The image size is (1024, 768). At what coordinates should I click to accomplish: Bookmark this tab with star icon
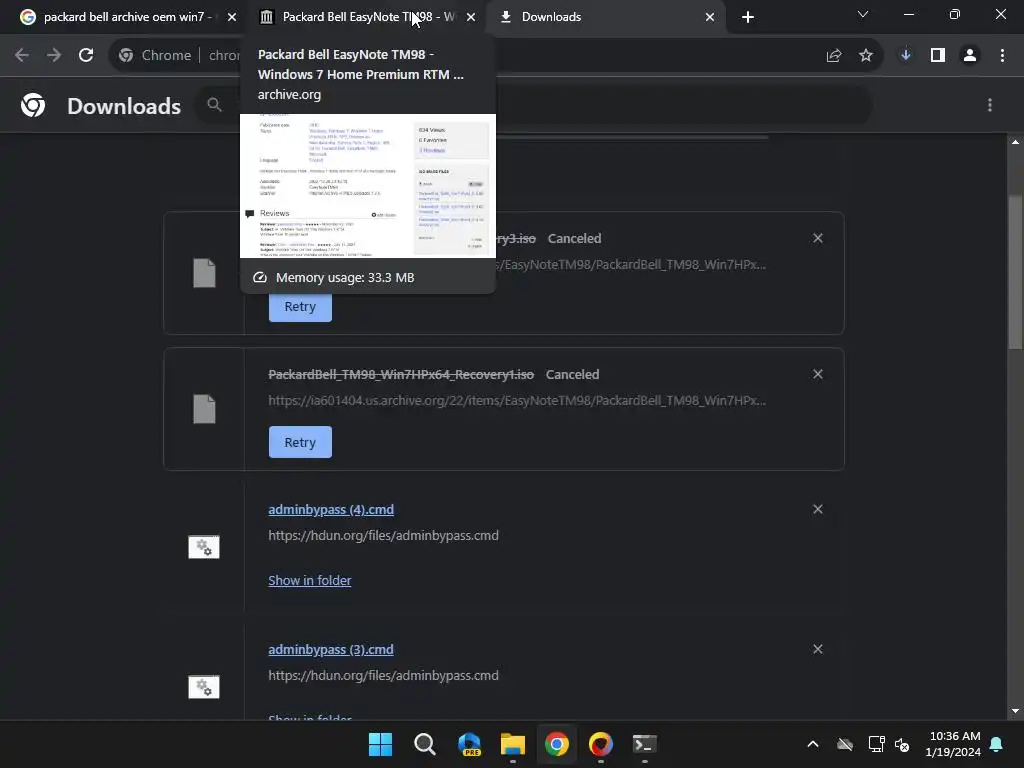[866, 56]
